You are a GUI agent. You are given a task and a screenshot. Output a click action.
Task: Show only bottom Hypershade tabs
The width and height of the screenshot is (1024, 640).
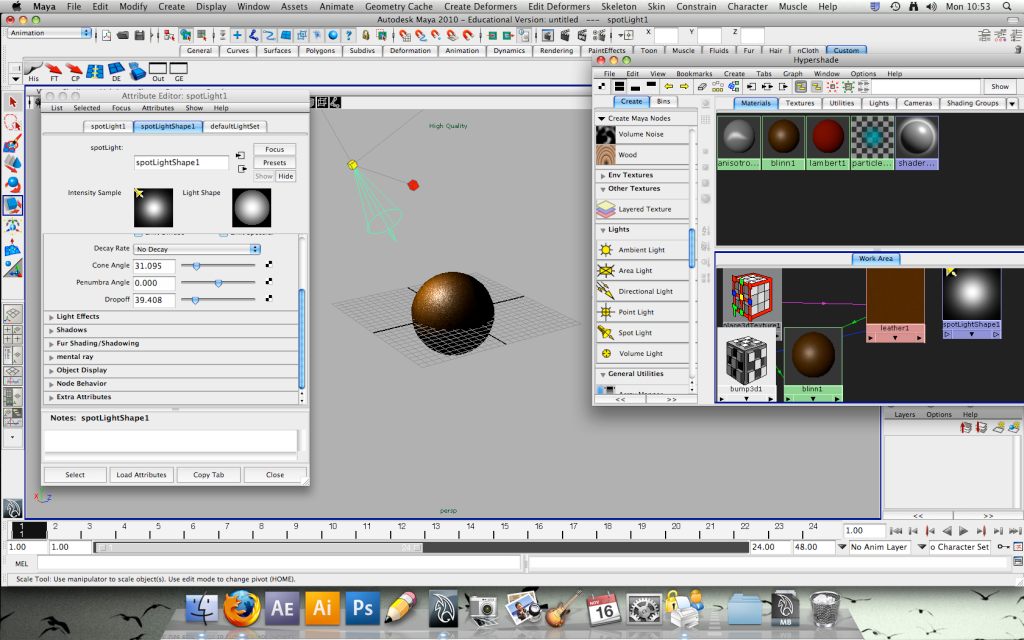coord(635,86)
